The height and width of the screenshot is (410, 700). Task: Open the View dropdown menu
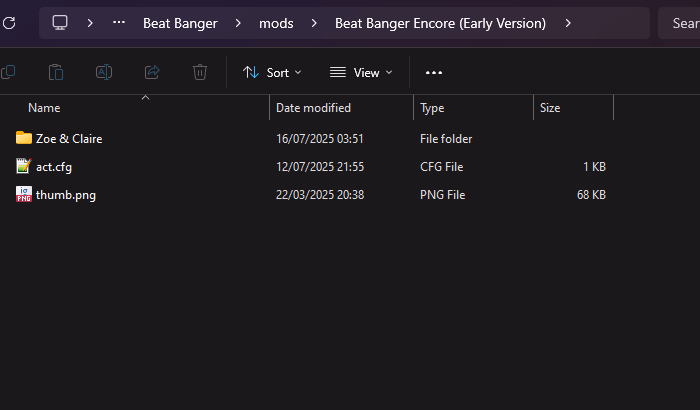360,72
